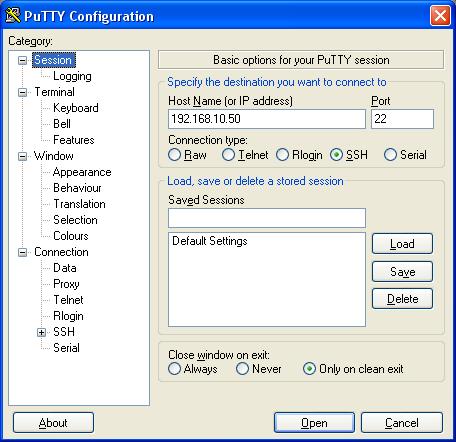Click the Save session button
Image resolution: width=456 pixels, height=442 pixels.
coord(402,271)
